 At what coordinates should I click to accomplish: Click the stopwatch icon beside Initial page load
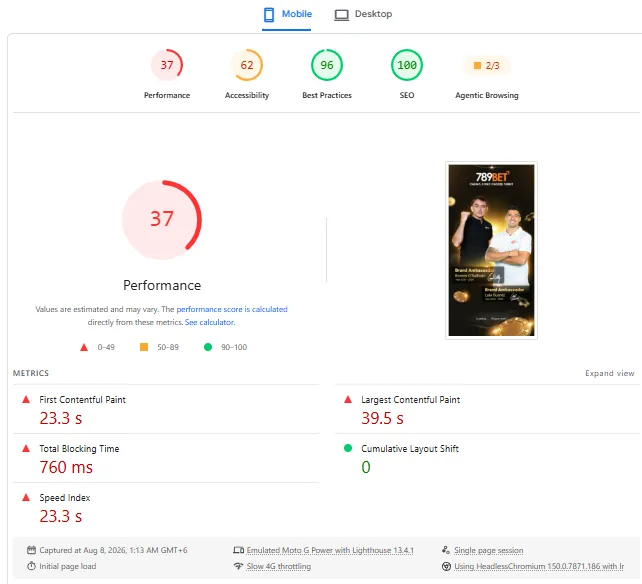tap(31, 566)
